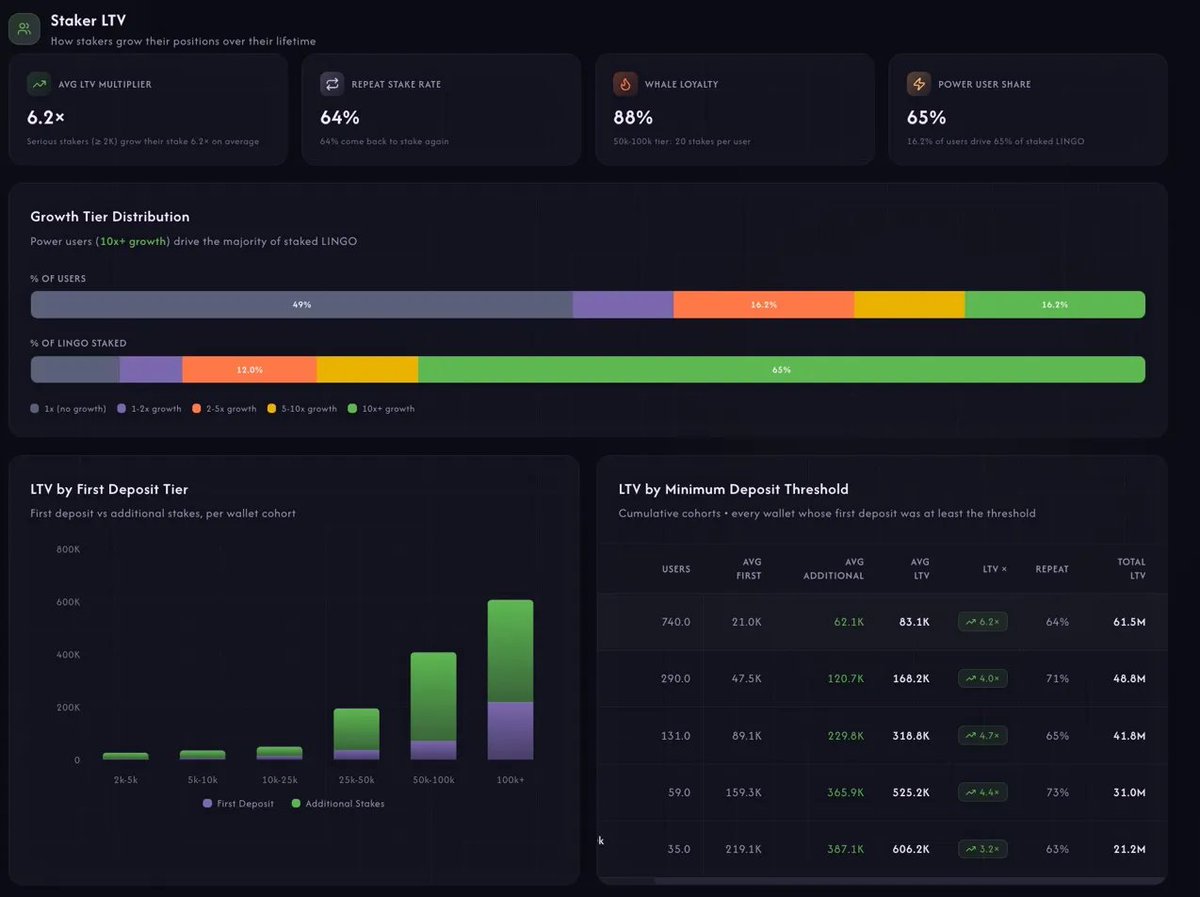Click the repeat arrows icon on Repeat Stake Rate card

[x=333, y=84]
